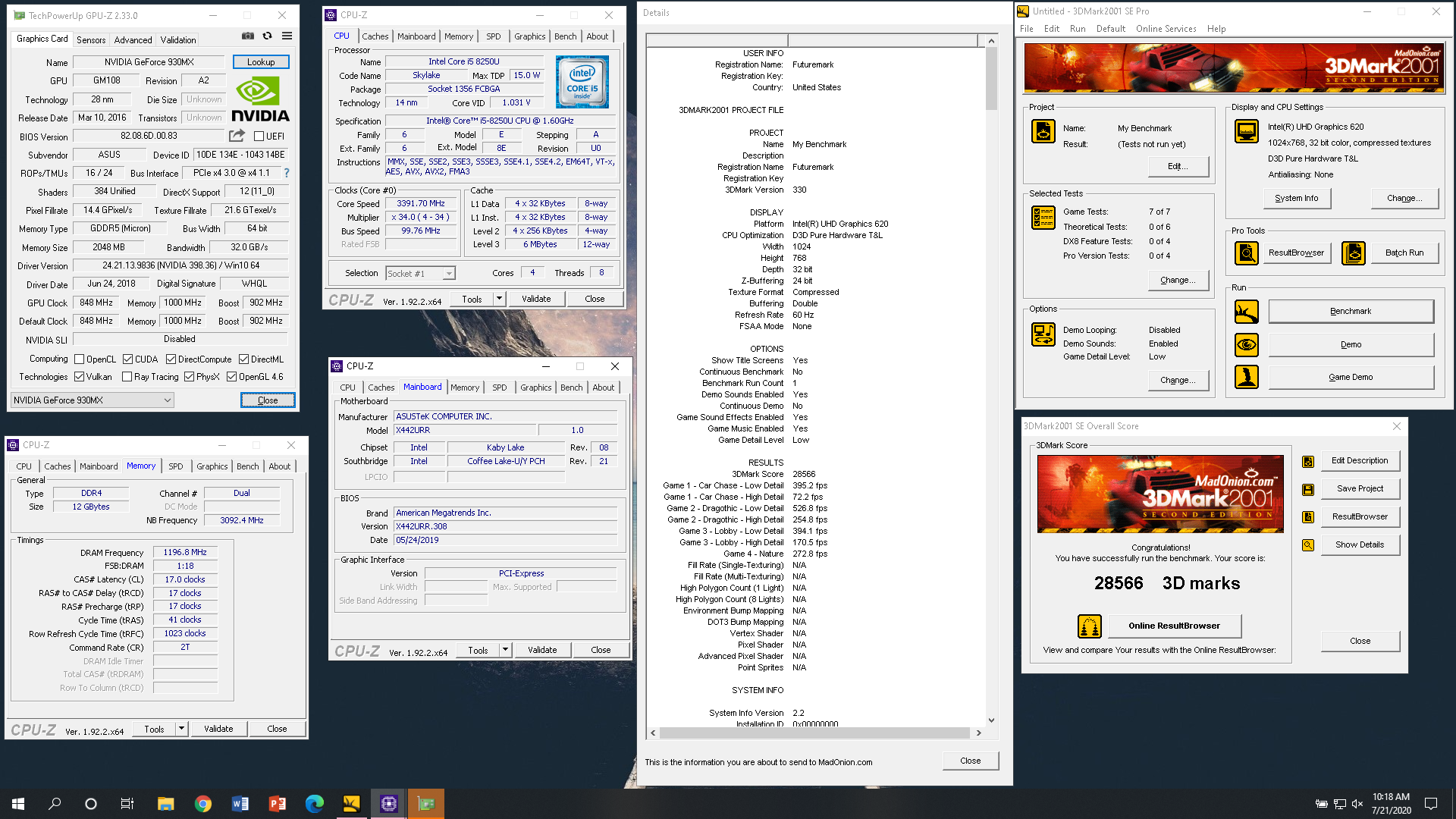This screenshot has width=1456, height=819.
Task: Open Windows taskbar search
Action: [x=55, y=804]
